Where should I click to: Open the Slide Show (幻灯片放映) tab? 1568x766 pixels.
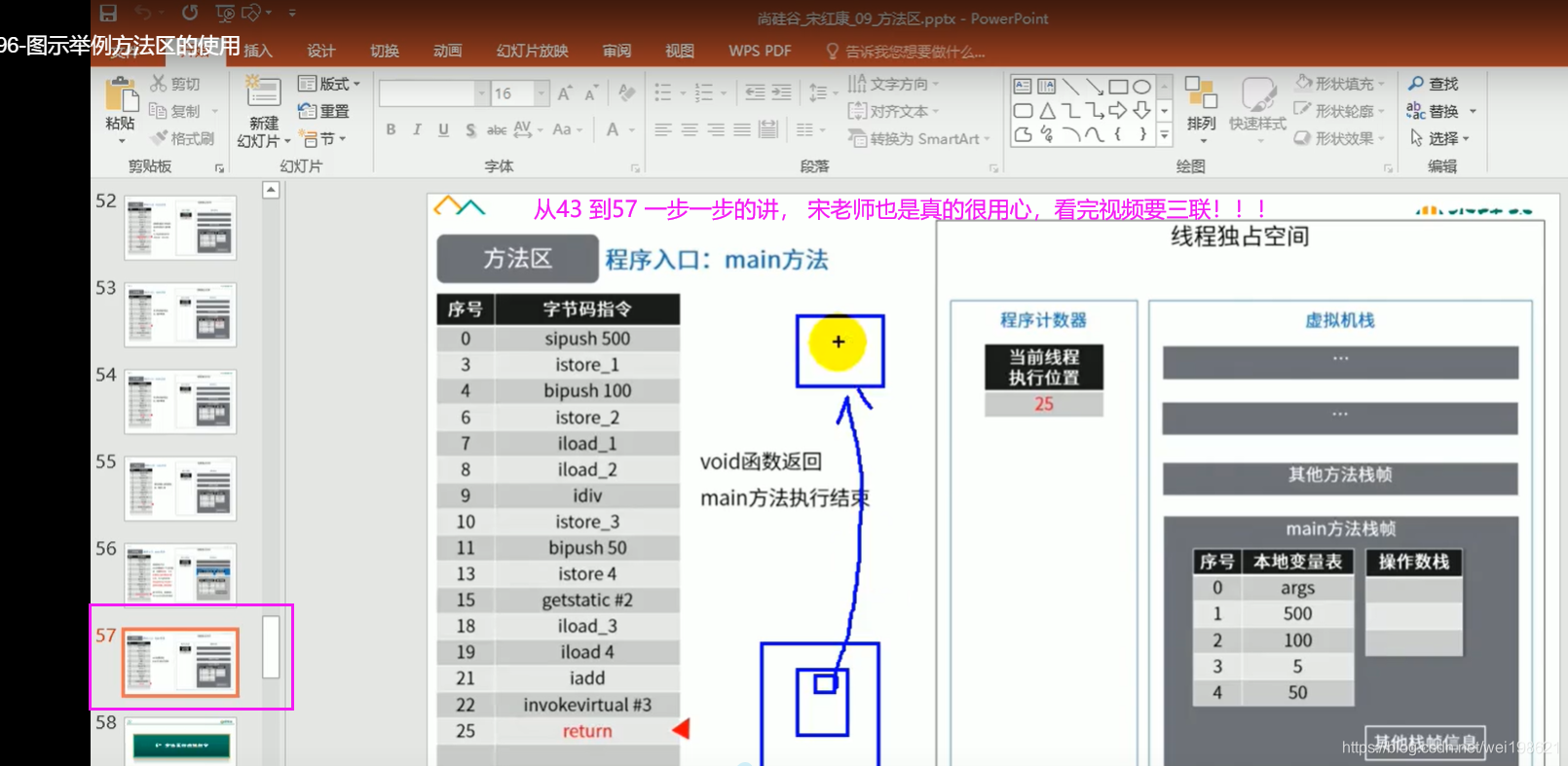click(x=532, y=51)
